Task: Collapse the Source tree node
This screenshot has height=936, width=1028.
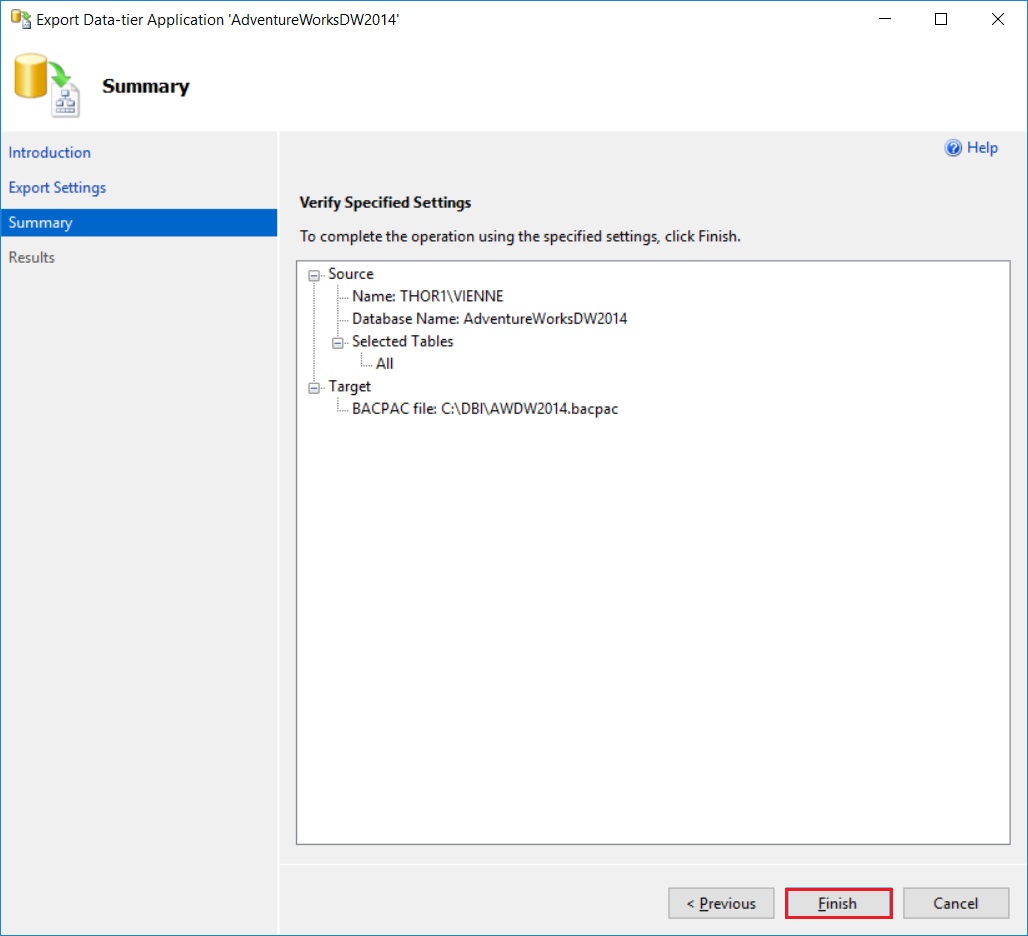Action: click(314, 275)
